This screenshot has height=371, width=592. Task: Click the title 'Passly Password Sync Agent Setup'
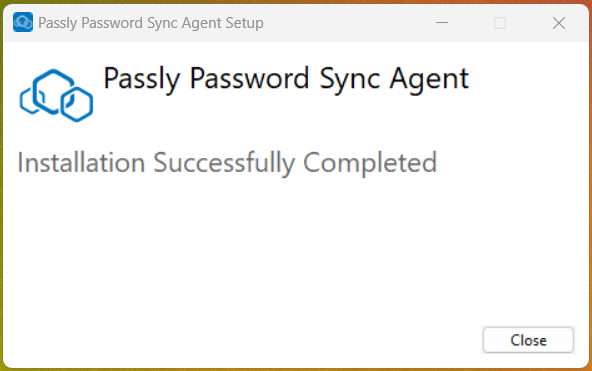tap(151, 23)
